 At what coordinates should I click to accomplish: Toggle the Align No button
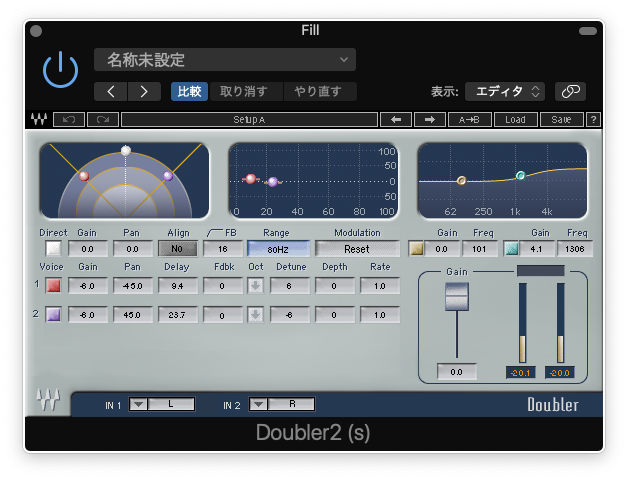pyautogui.click(x=177, y=249)
